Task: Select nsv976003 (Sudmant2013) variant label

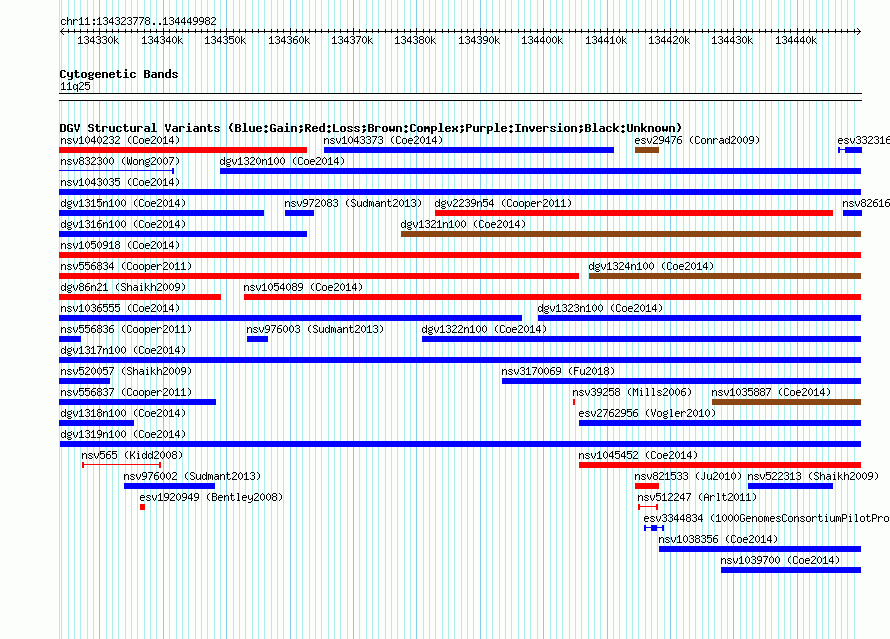Action: [315, 329]
